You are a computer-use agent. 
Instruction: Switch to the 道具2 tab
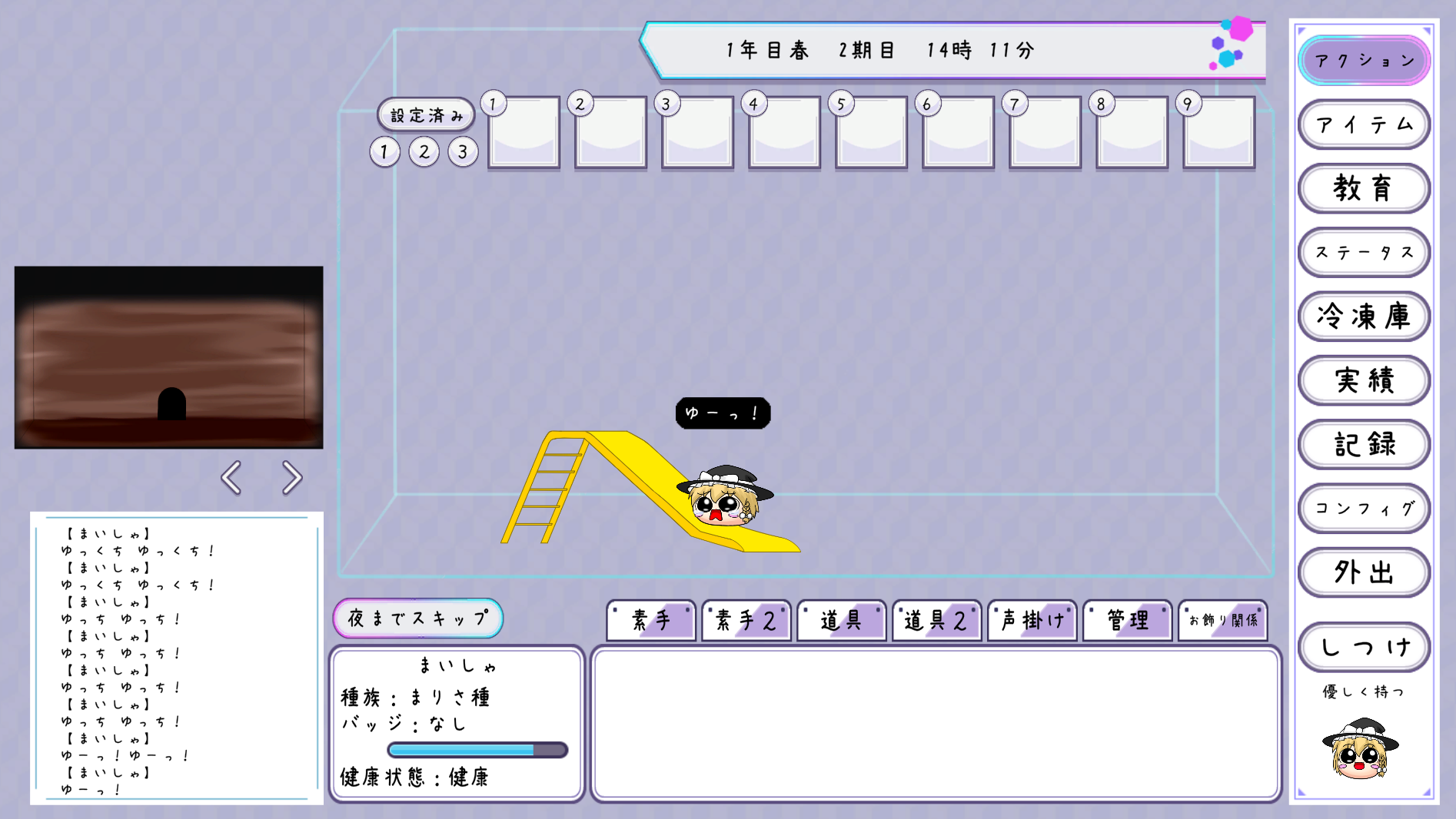click(x=937, y=620)
